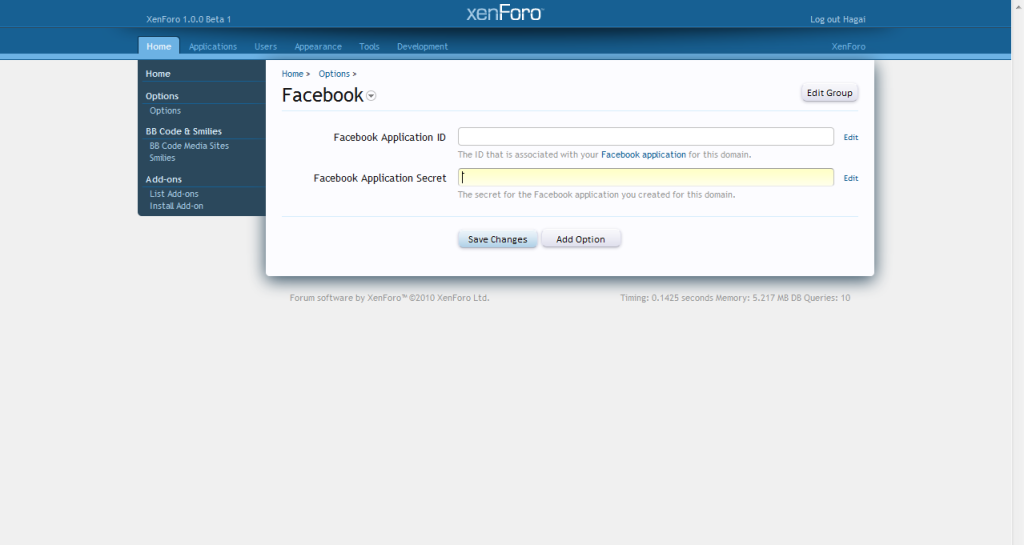Open the Facebook application hyperlink

(x=643, y=155)
